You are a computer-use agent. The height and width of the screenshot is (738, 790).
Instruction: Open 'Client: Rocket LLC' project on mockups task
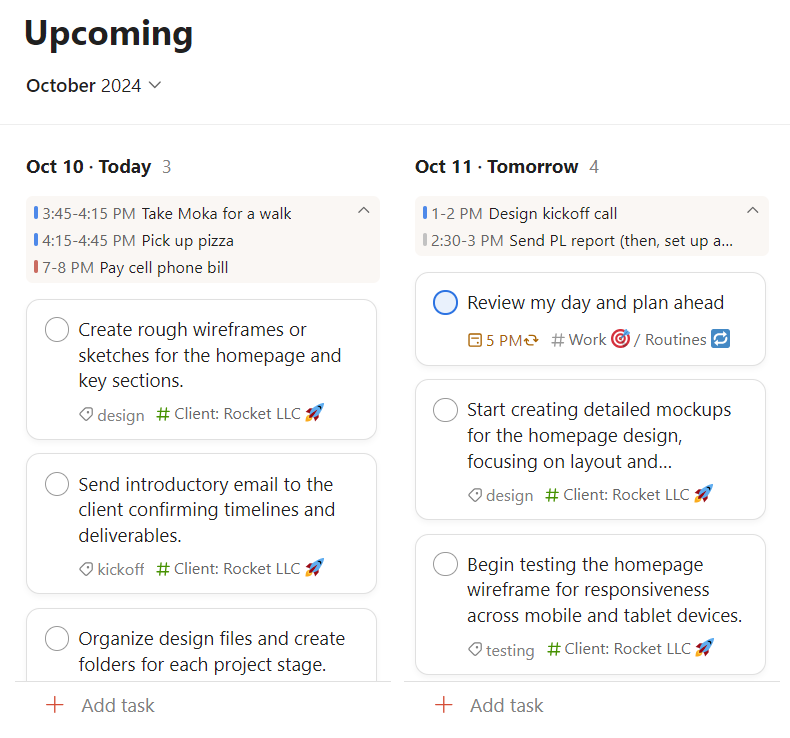(x=626, y=494)
